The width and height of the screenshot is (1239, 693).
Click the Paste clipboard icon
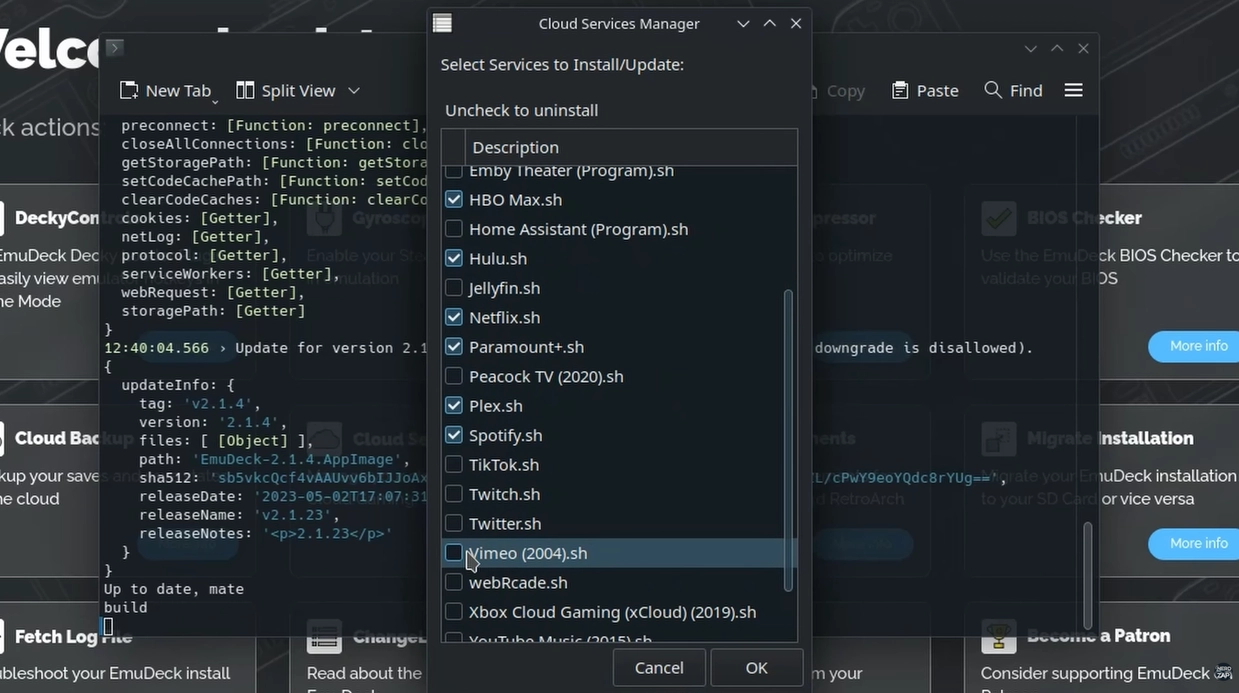pos(900,91)
